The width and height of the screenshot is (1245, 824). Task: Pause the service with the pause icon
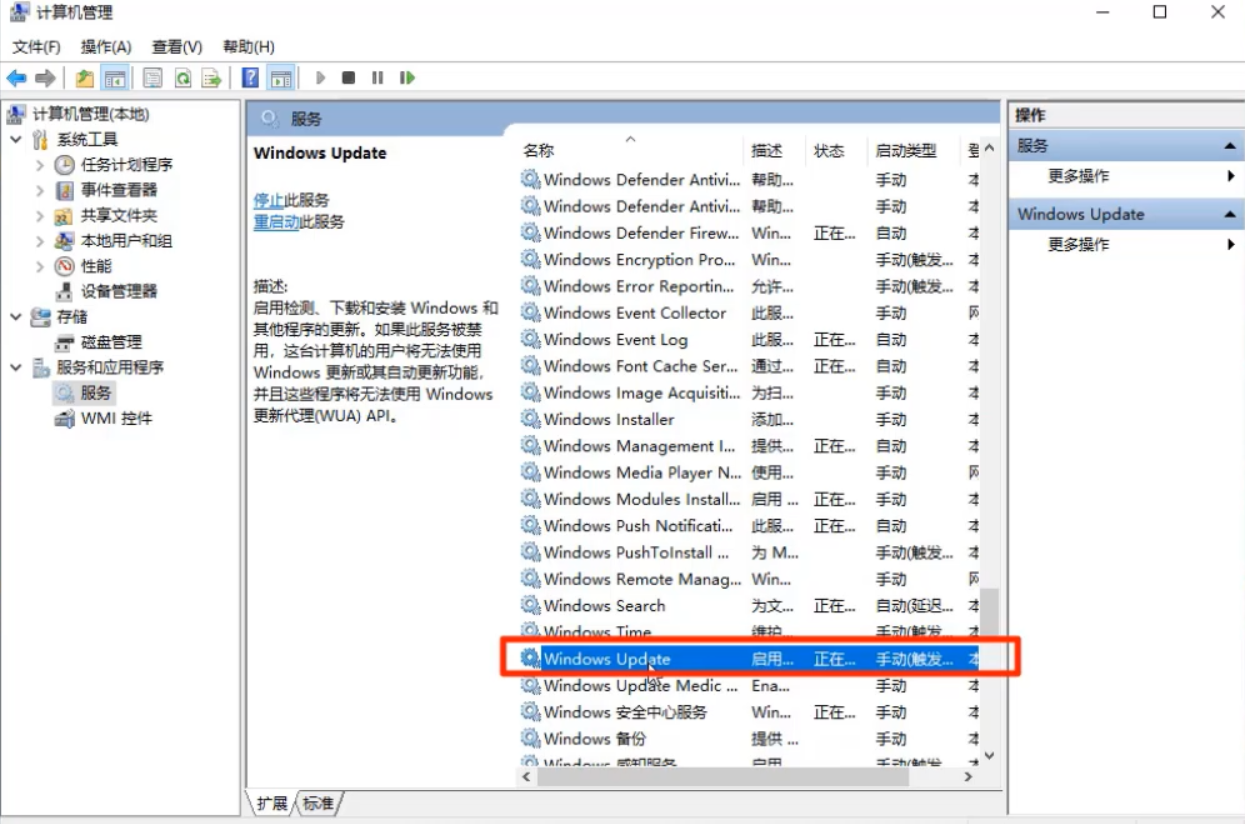(x=379, y=77)
